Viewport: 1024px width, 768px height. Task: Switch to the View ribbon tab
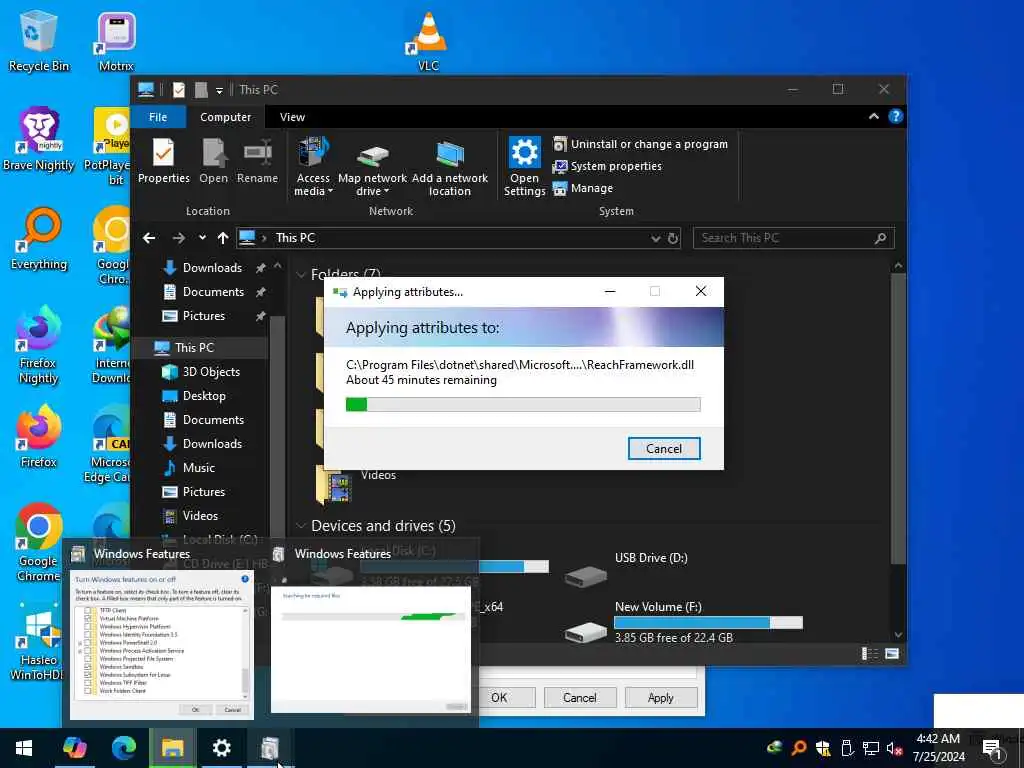point(292,117)
